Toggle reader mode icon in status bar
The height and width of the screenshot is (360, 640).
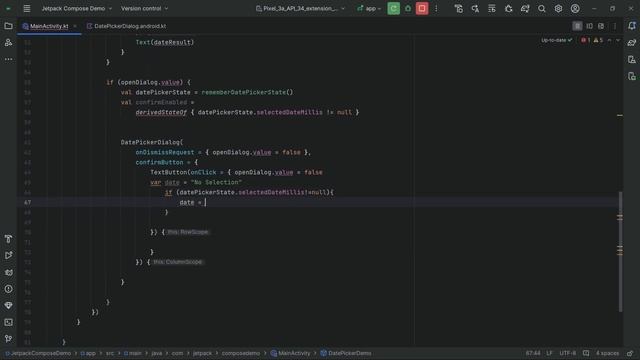[x=586, y=353]
